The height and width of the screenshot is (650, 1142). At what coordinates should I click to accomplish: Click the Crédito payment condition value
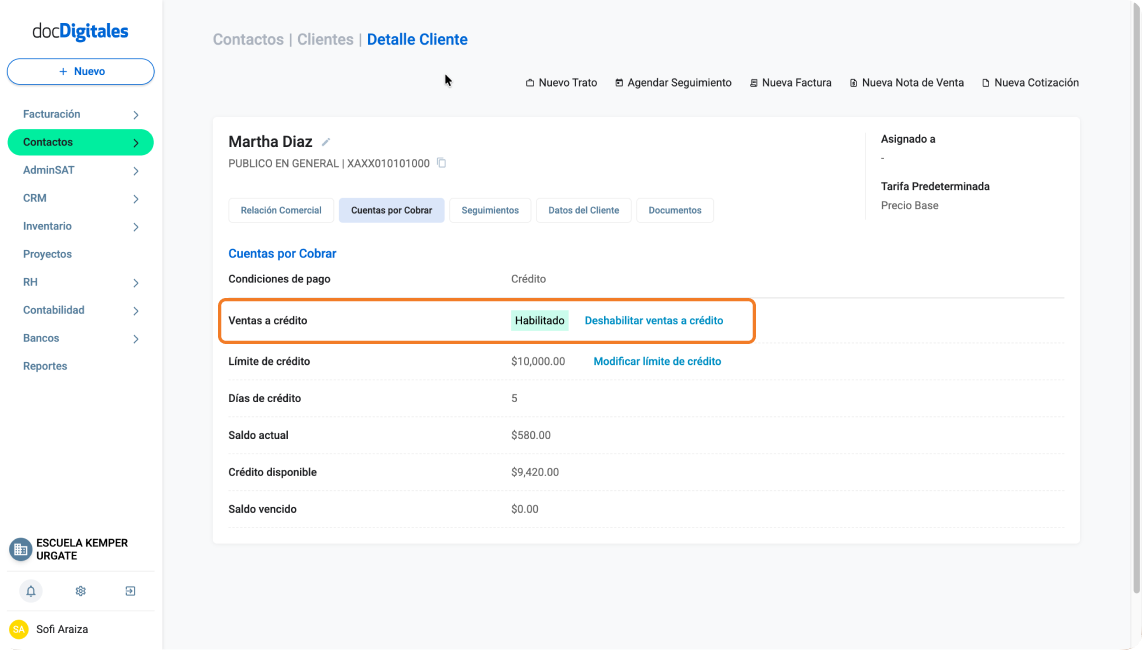point(529,279)
